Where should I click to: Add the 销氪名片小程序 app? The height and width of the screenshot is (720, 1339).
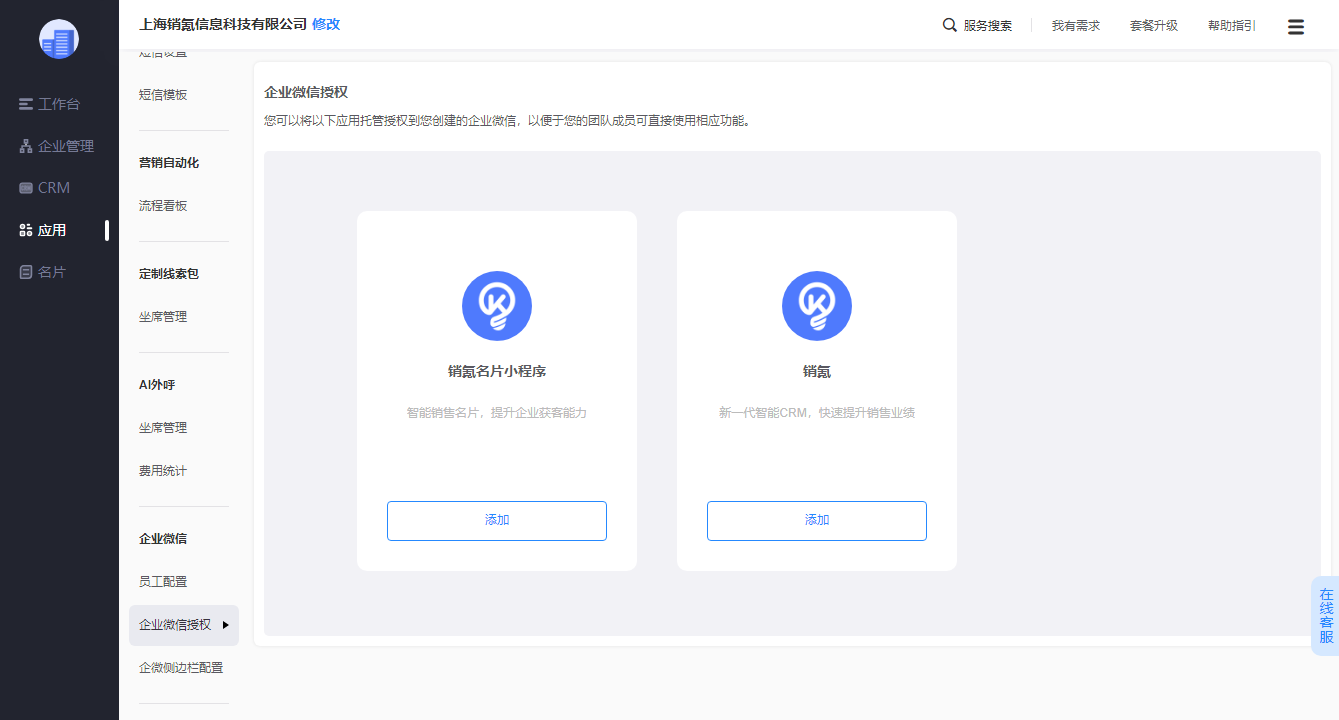(x=497, y=521)
